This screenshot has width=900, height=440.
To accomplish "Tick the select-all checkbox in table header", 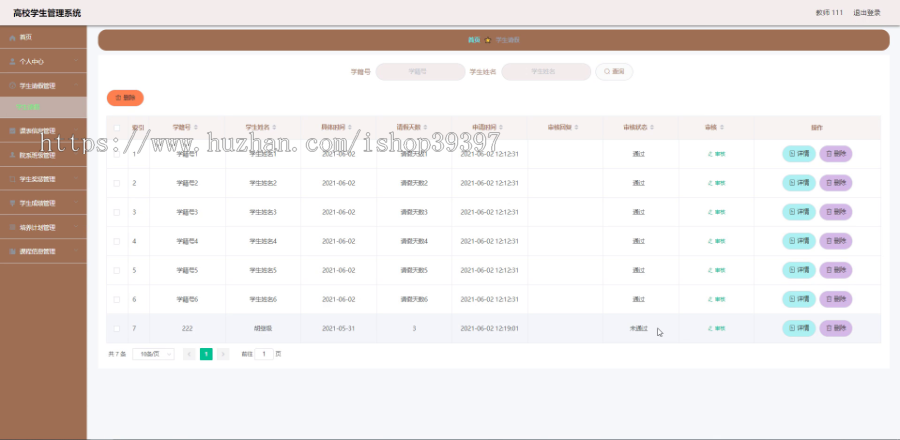I will click(x=117, y=127).
